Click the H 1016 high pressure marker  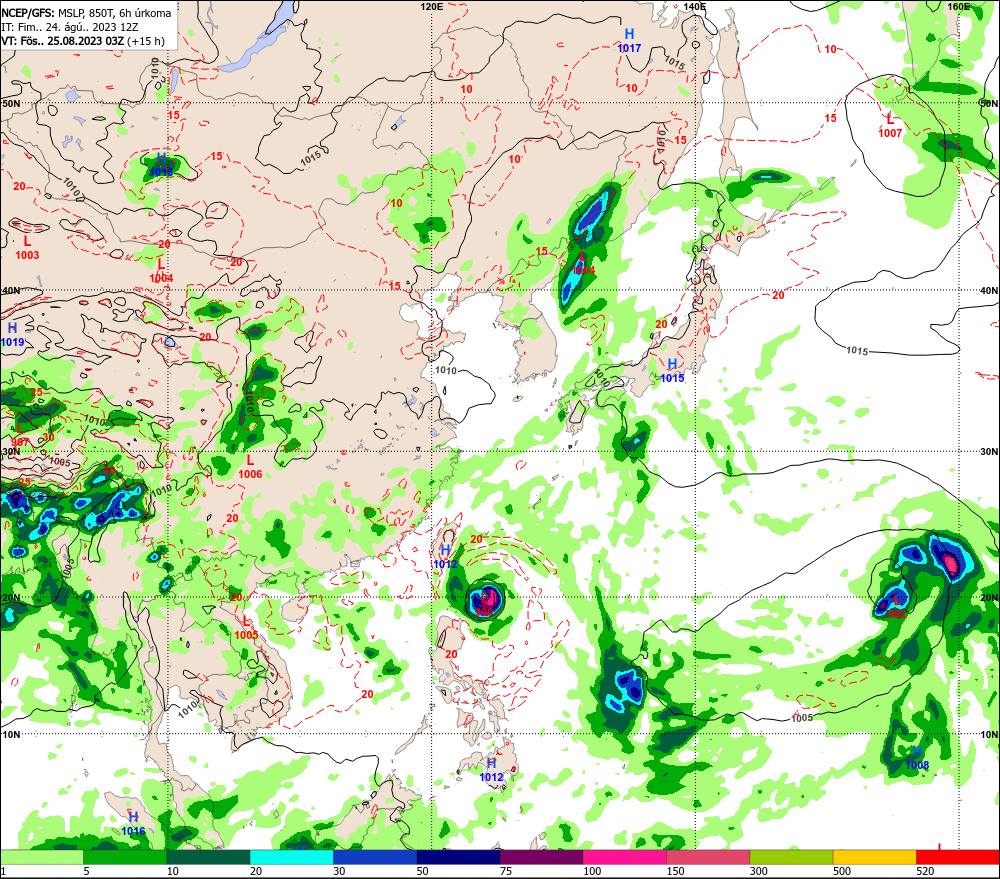click(x=133, y=824)
